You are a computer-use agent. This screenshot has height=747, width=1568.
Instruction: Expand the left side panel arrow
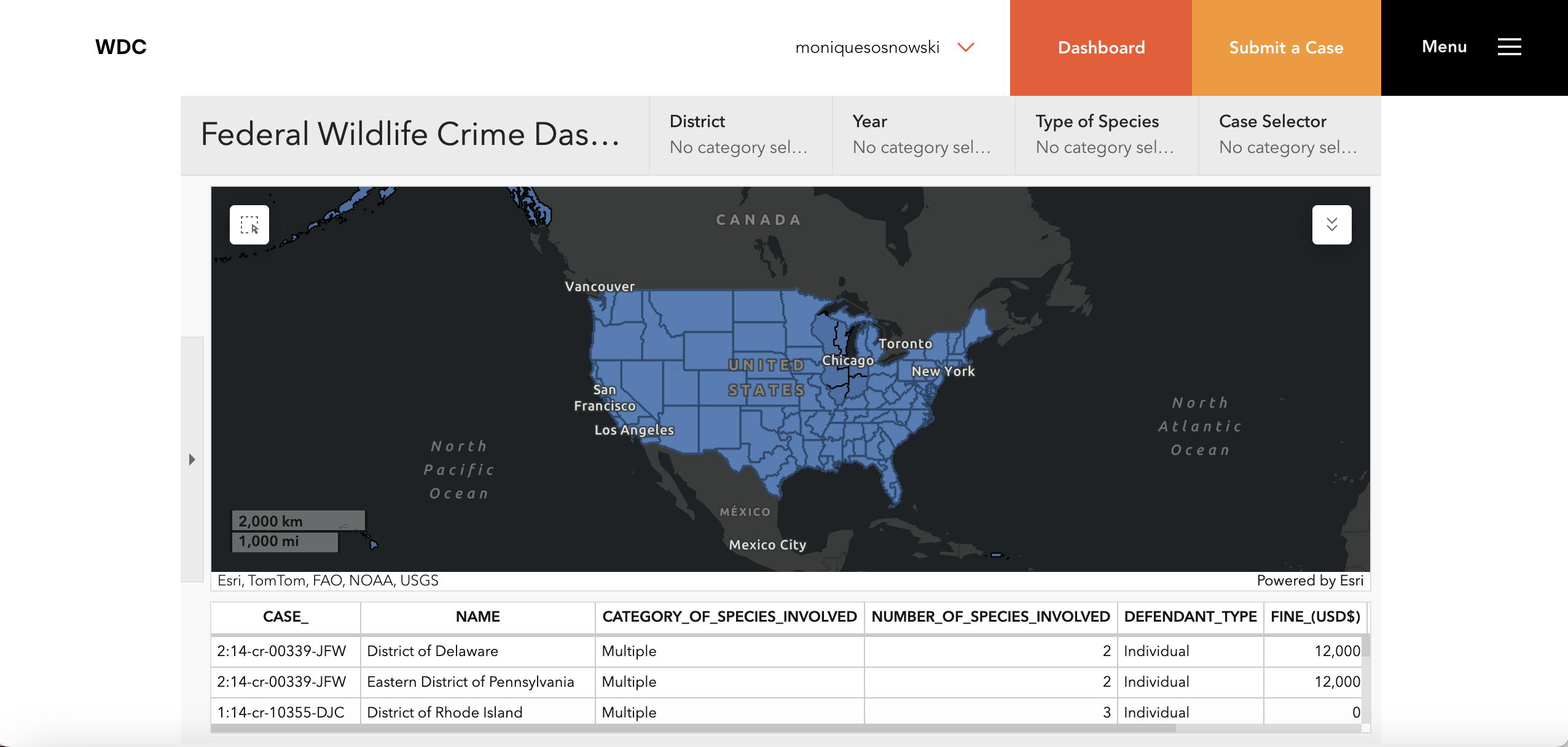click(x=192, y=460)
